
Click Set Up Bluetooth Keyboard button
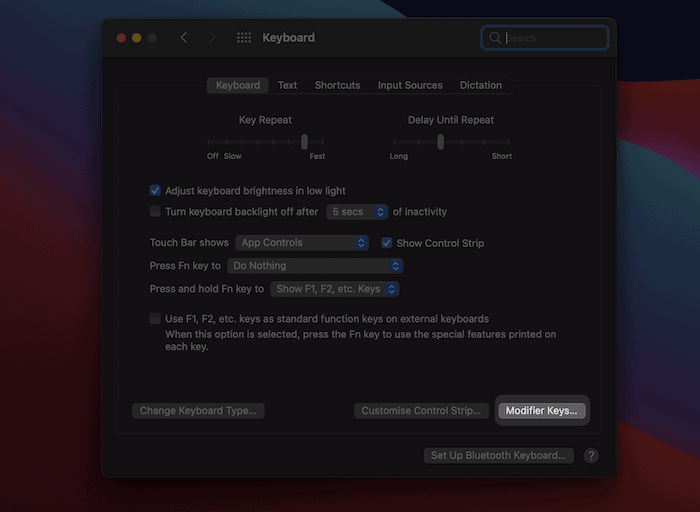498,455
